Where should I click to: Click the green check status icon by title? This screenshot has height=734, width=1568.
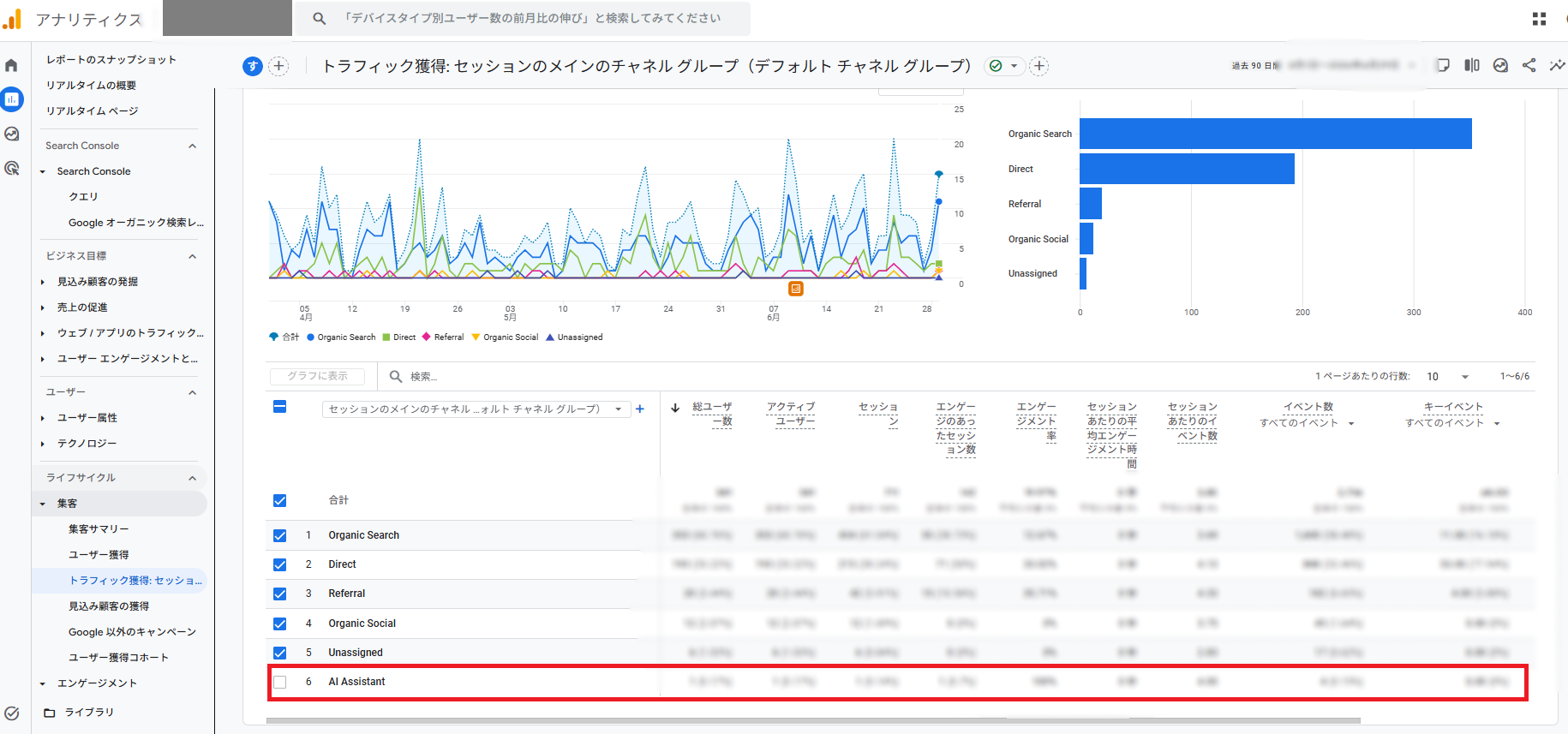(x=996, y=66)
